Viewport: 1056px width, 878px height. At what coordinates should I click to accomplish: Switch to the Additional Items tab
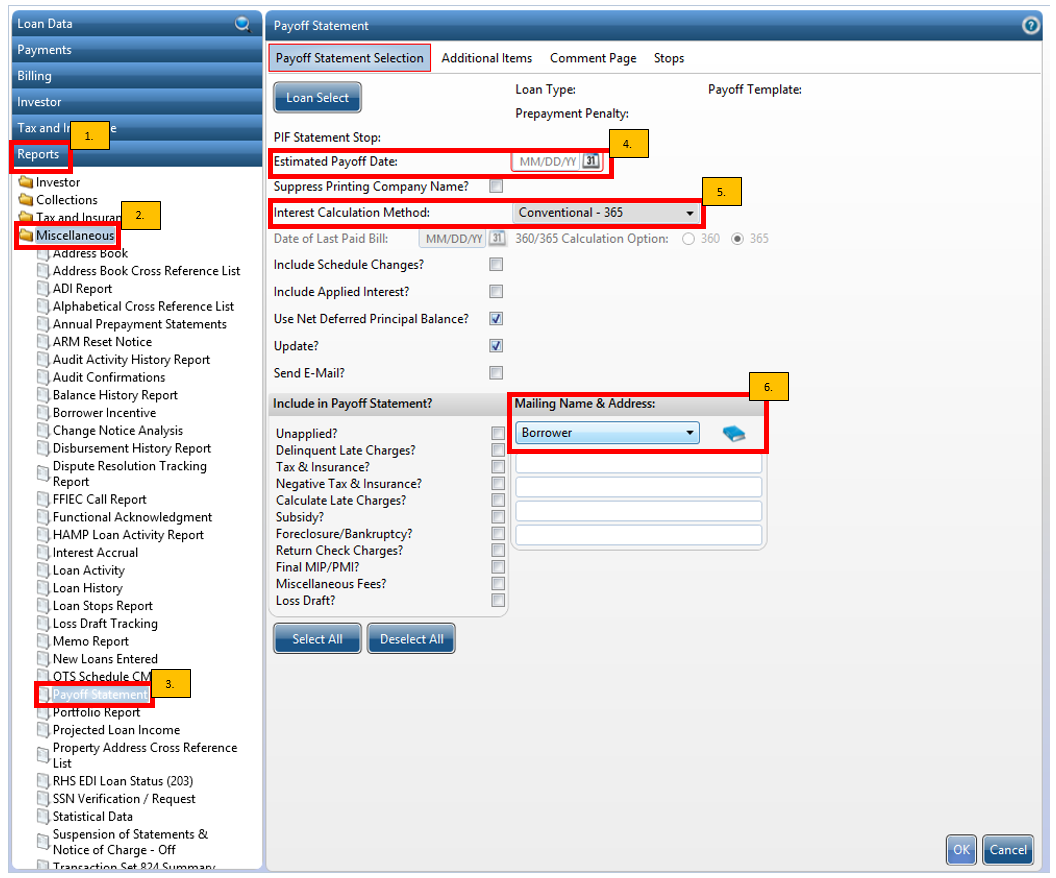coord(487,58)
